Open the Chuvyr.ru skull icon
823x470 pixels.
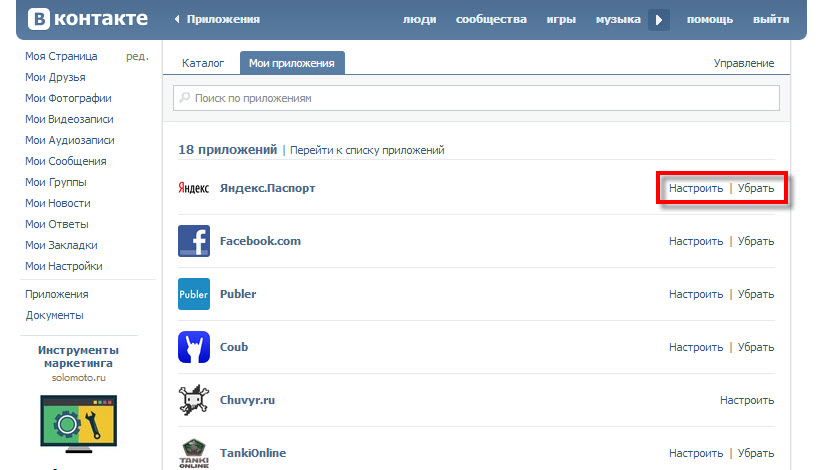pyautogui.click(x=194, y=400)
